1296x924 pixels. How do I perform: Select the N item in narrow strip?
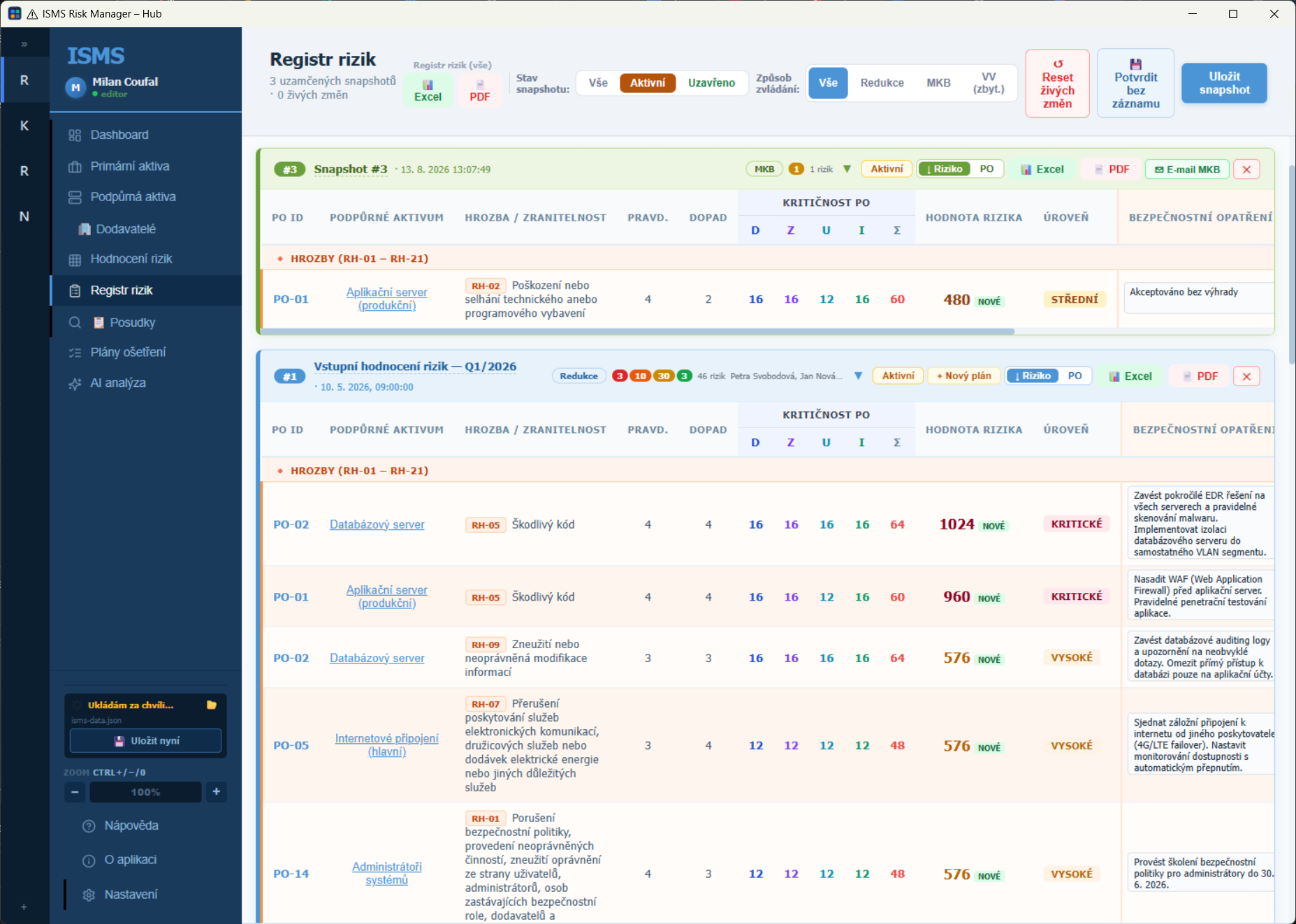click(x=24, y=217)
